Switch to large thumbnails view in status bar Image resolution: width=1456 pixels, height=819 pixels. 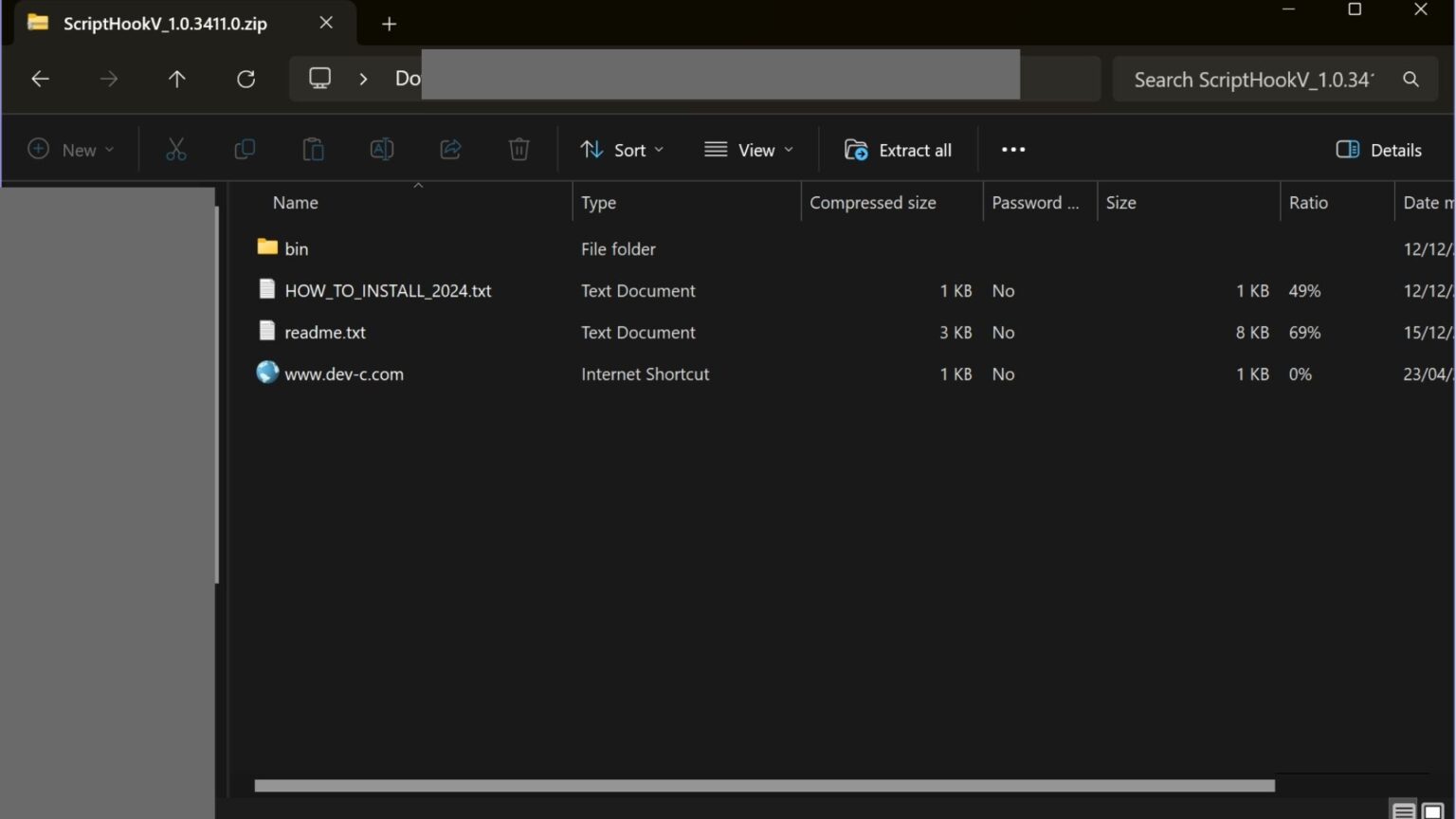point(1432,810)
